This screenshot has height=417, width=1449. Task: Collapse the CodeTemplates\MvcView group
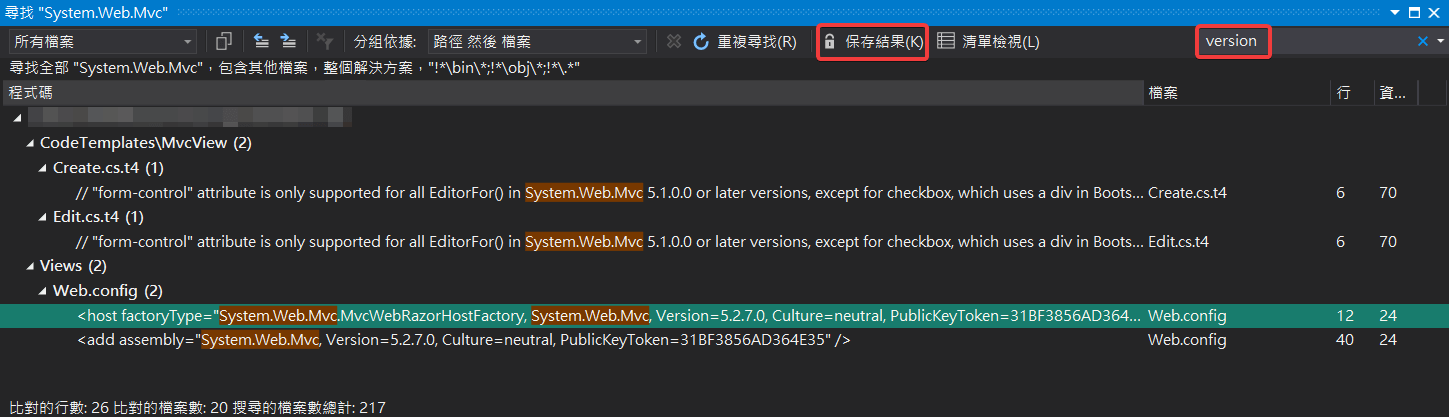click(x=30, y=143)
